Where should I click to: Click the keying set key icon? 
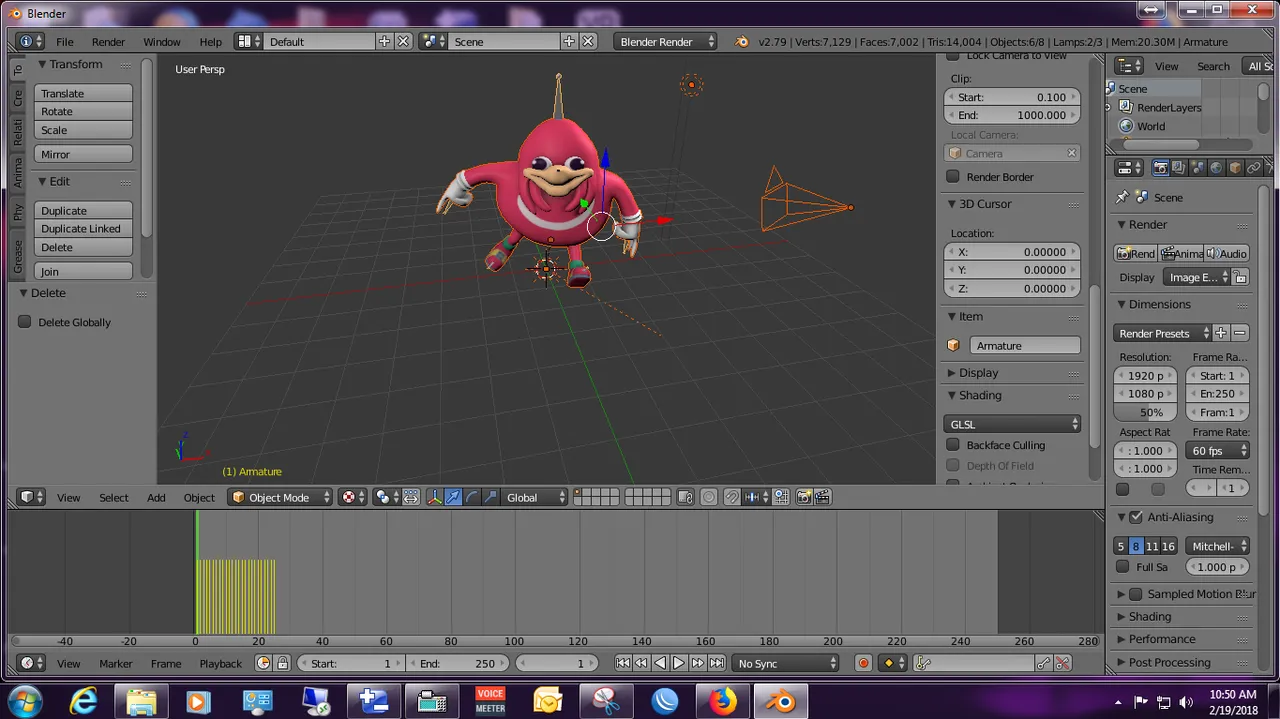(x=925, y=663)
